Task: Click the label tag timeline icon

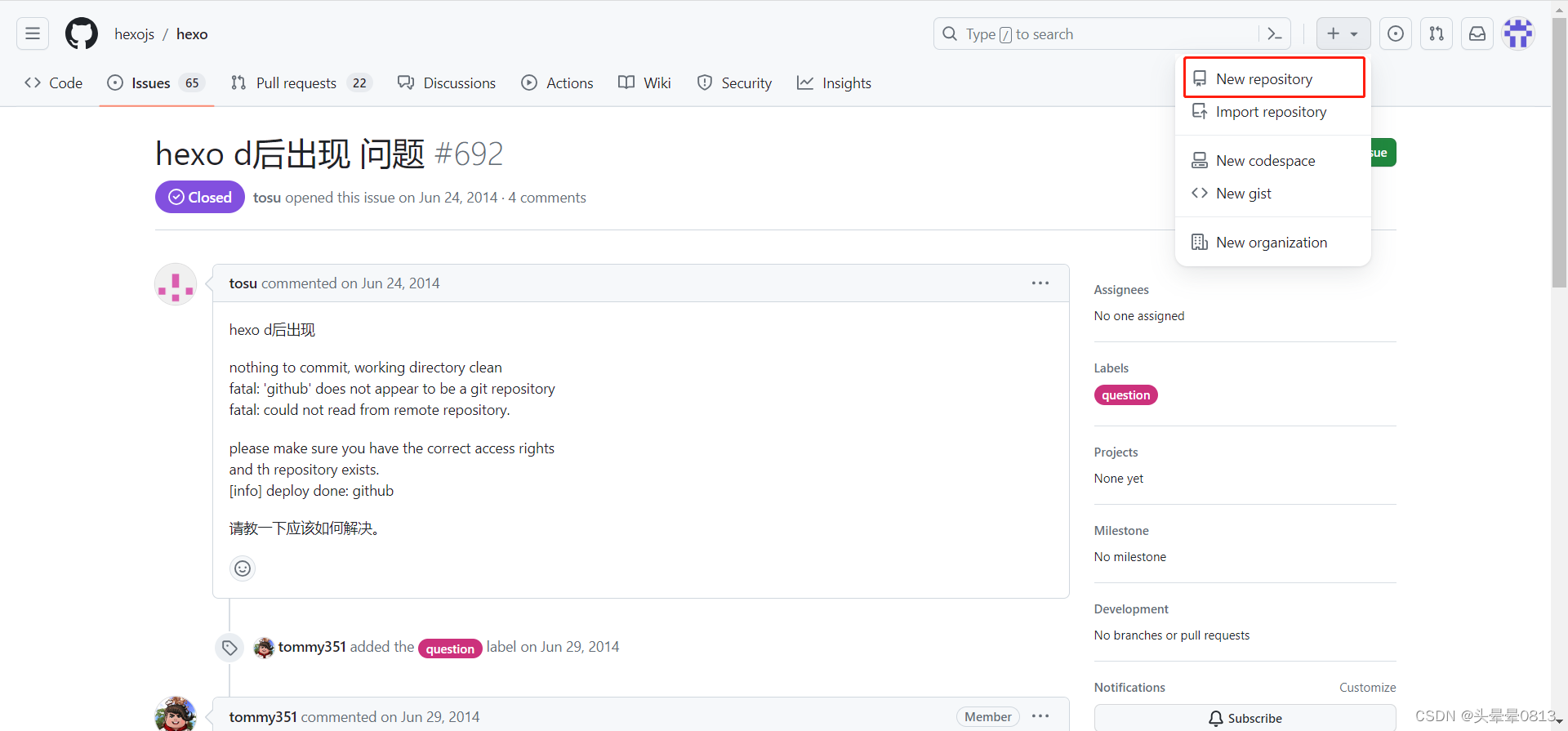Action: pos(229,648)
